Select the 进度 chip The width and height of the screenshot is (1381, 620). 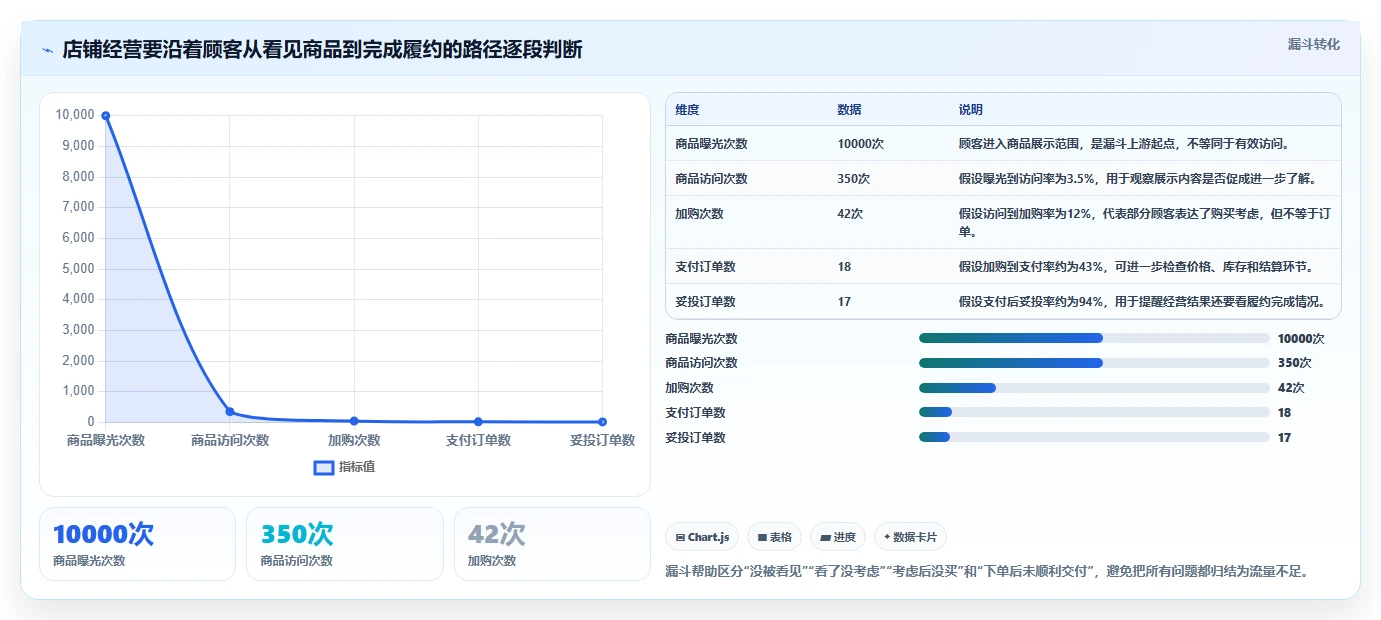pyautogui.click(x=838, y=537)
